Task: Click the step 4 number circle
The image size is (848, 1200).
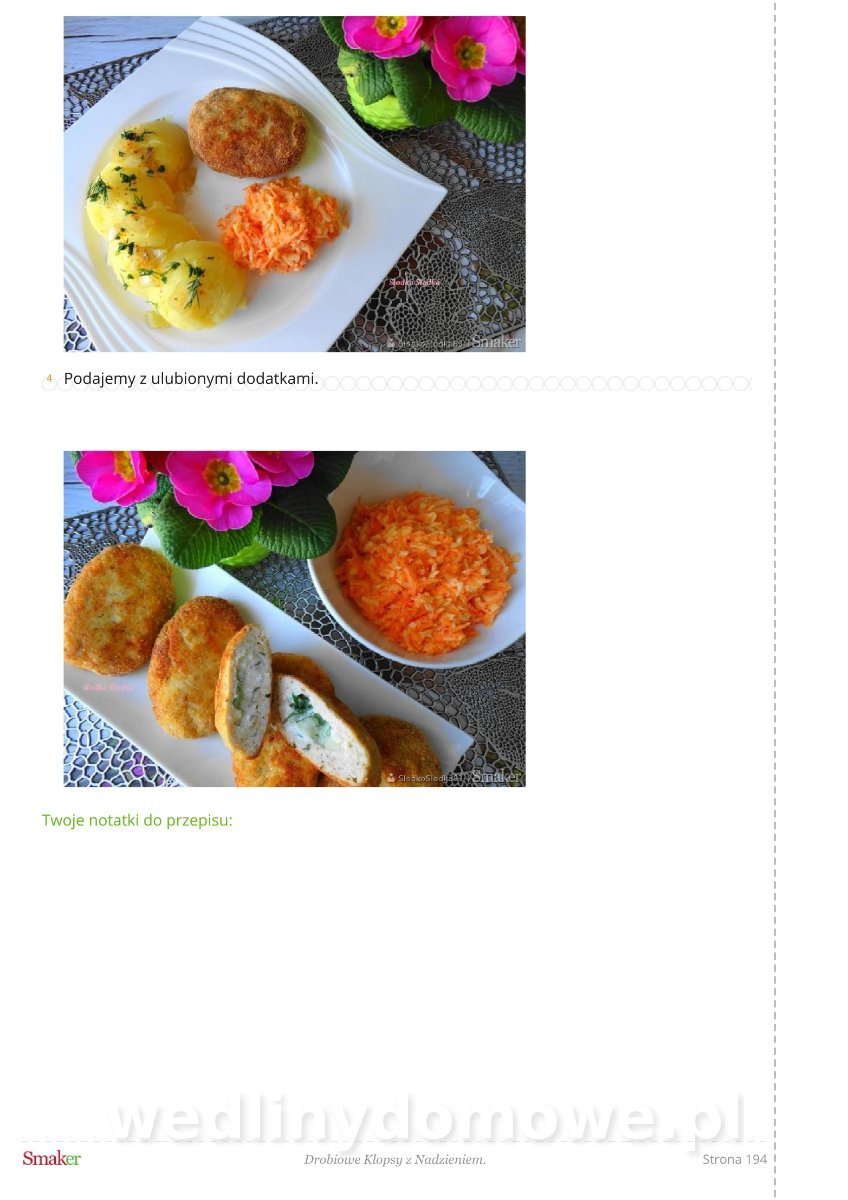Action: 49,379
